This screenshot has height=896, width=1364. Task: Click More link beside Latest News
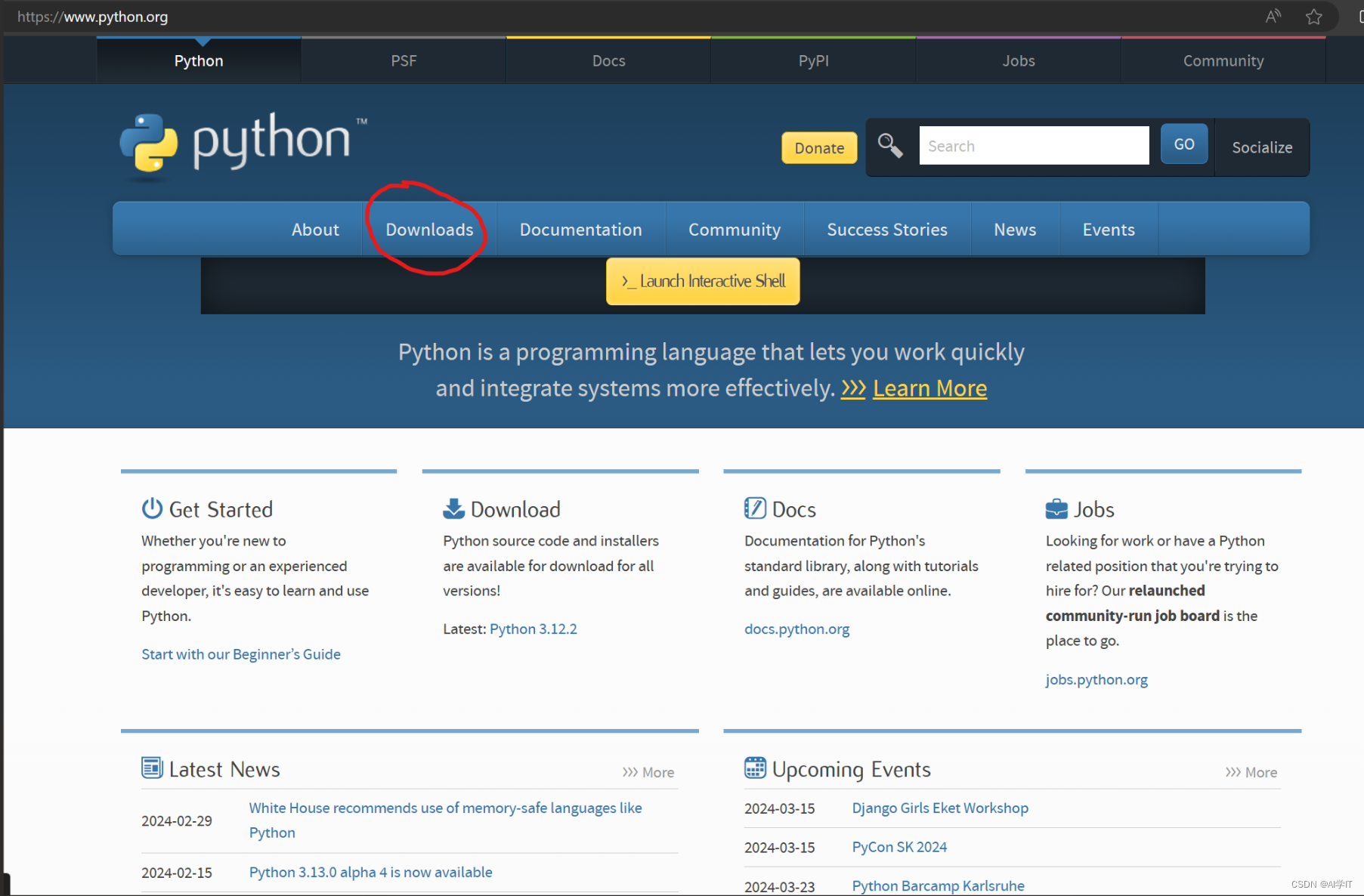click(x=648, y=772)
